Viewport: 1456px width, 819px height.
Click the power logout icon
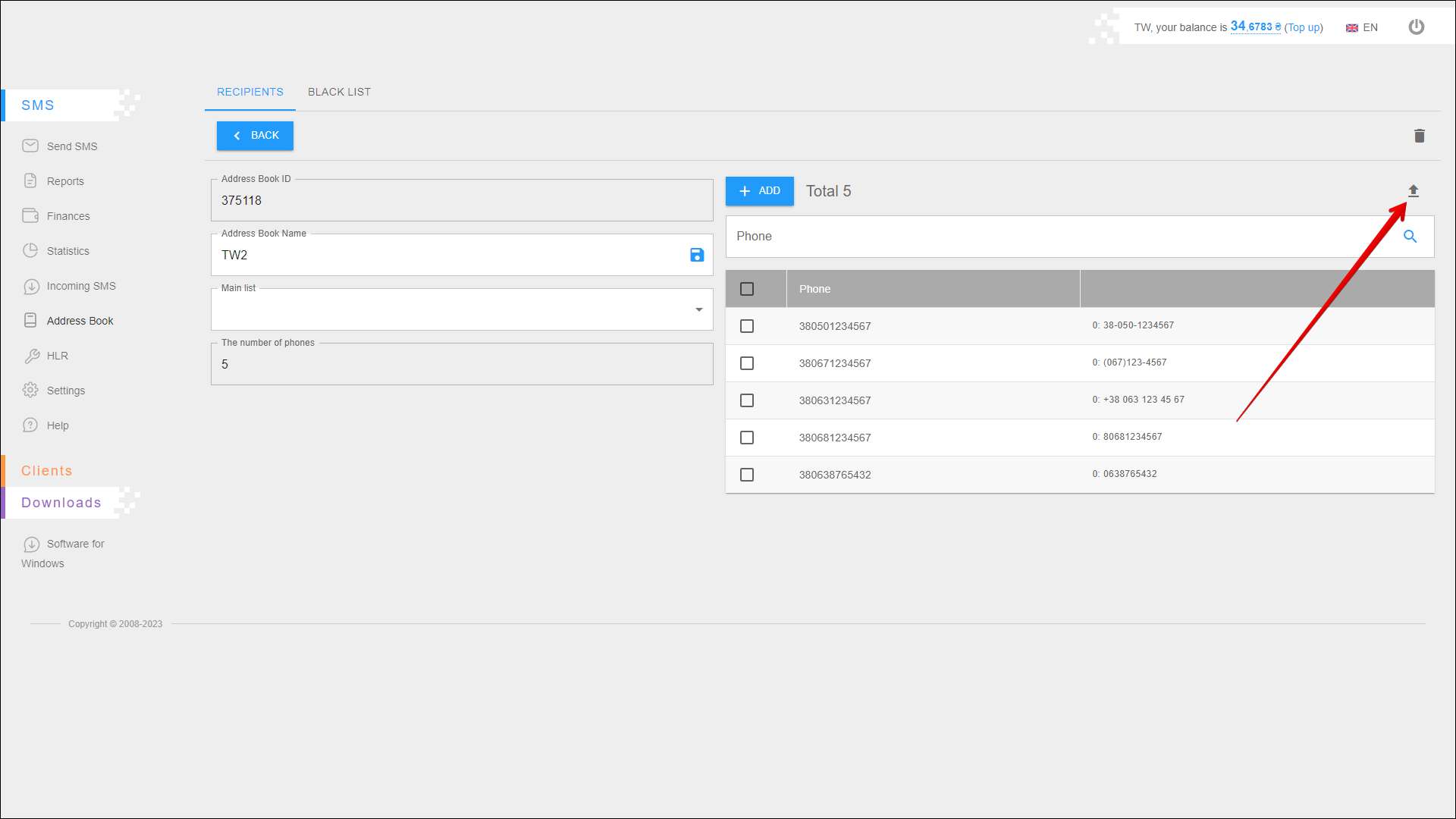1416,27
